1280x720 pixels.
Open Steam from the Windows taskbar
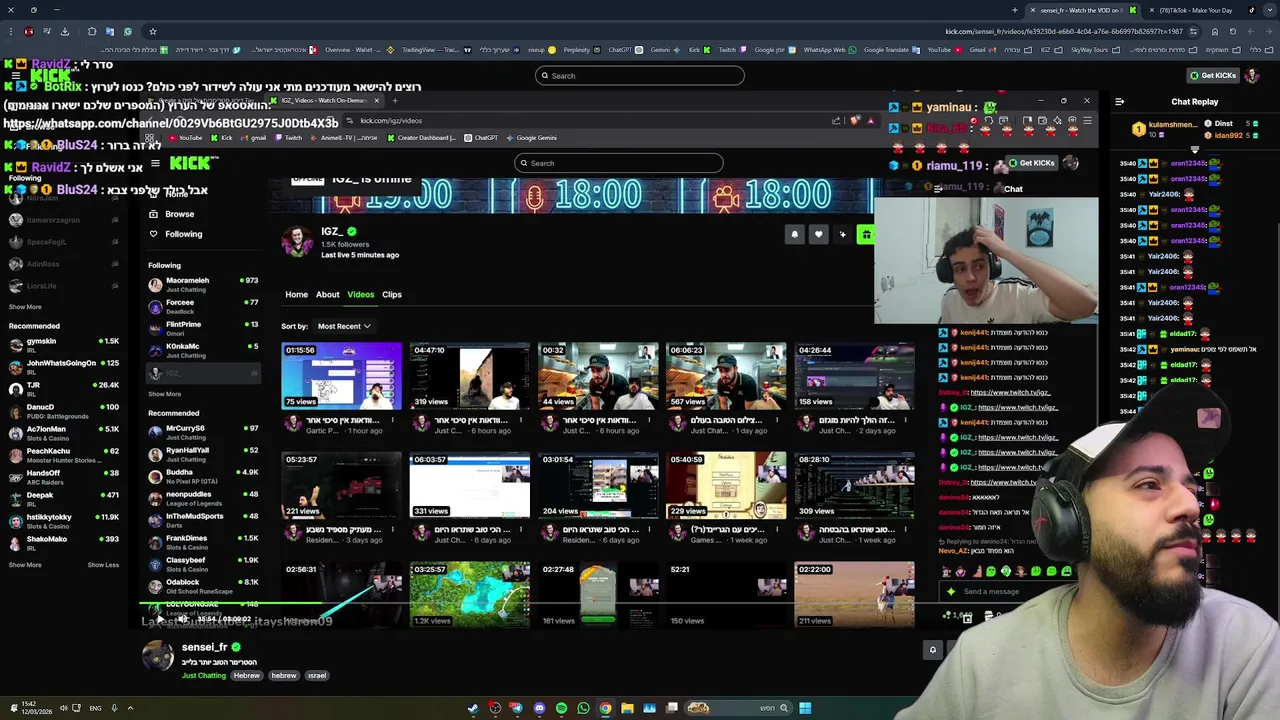tap(473, 708)
